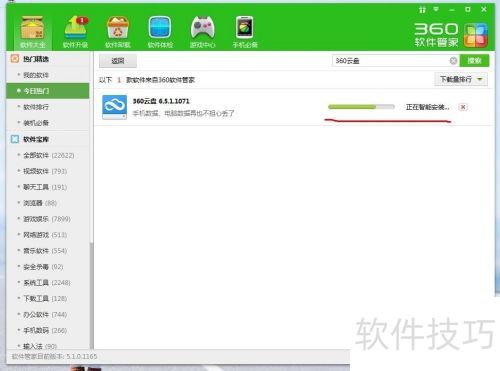Open 软件升级 upgrade icon with badge
500x371 pixels.
(75, 32)
